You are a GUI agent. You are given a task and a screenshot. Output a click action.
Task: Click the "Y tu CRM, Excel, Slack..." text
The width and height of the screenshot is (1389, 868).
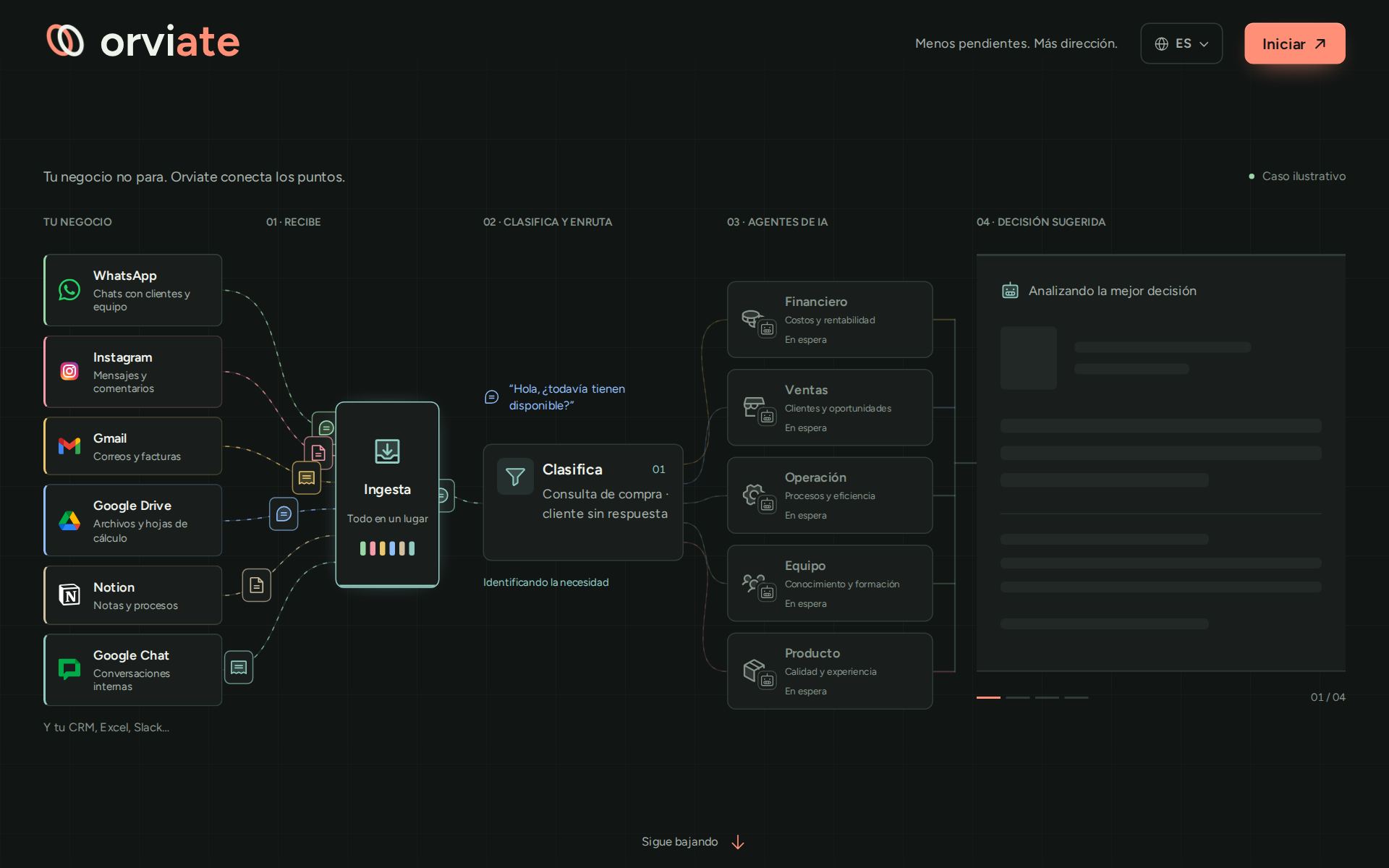point(106,727)
